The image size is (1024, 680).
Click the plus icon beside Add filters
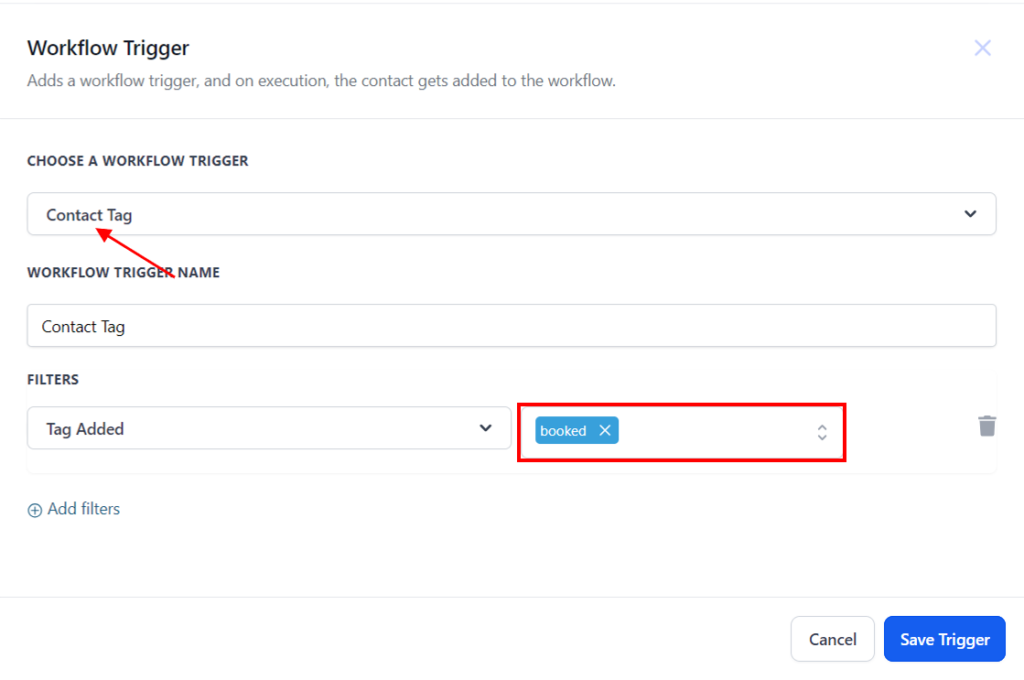35,510
